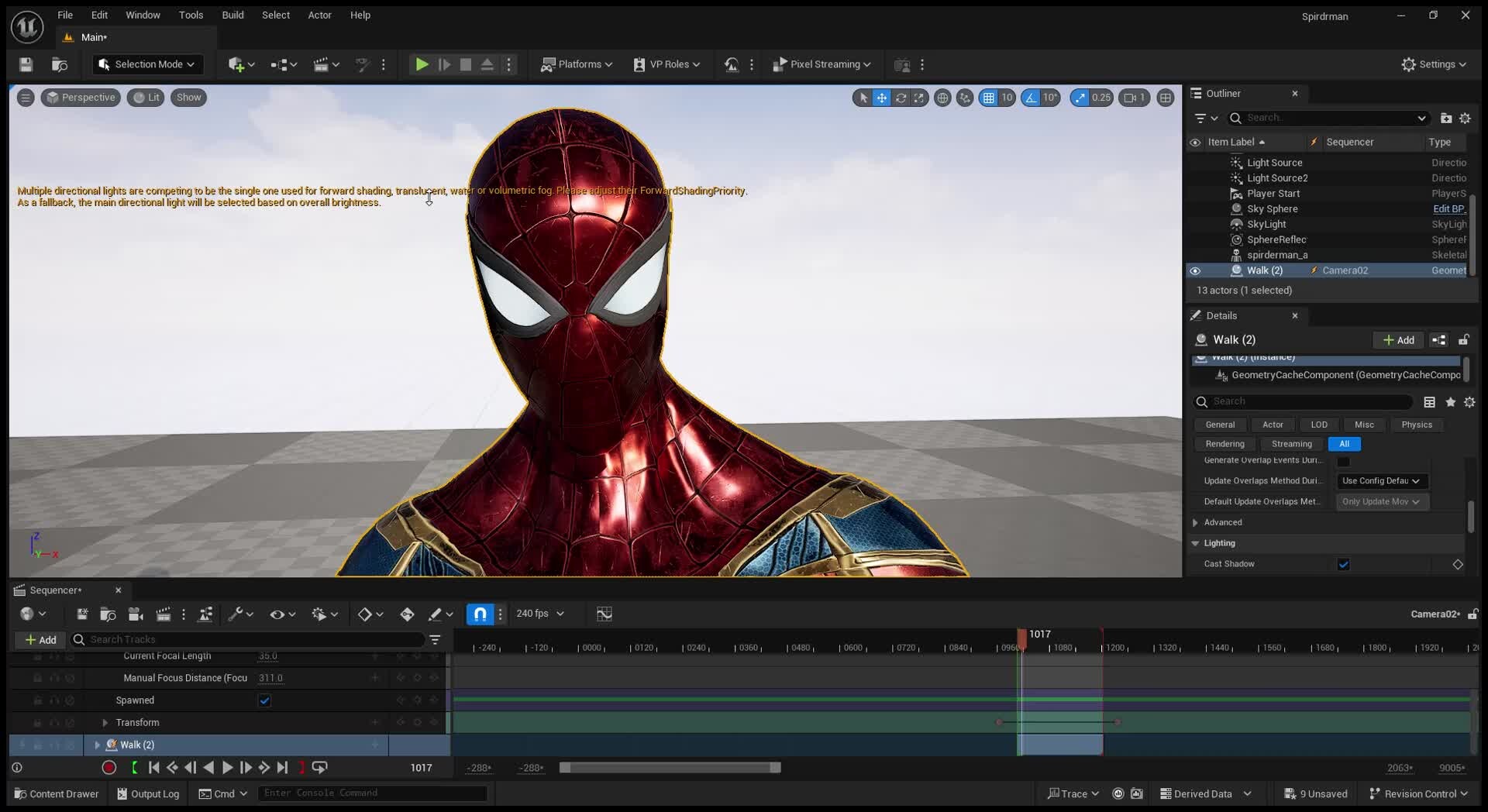Expand the Transform track in Sequencer

[105, 722]
